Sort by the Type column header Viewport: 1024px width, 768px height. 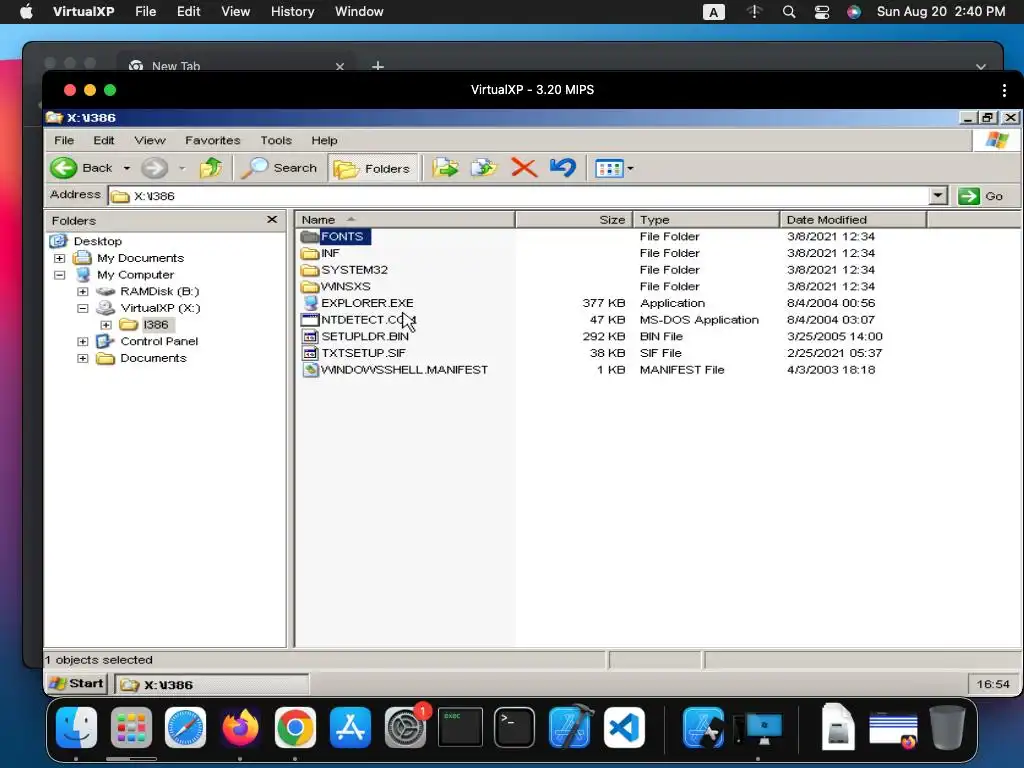pyautogui.click(x=707, y=219)
